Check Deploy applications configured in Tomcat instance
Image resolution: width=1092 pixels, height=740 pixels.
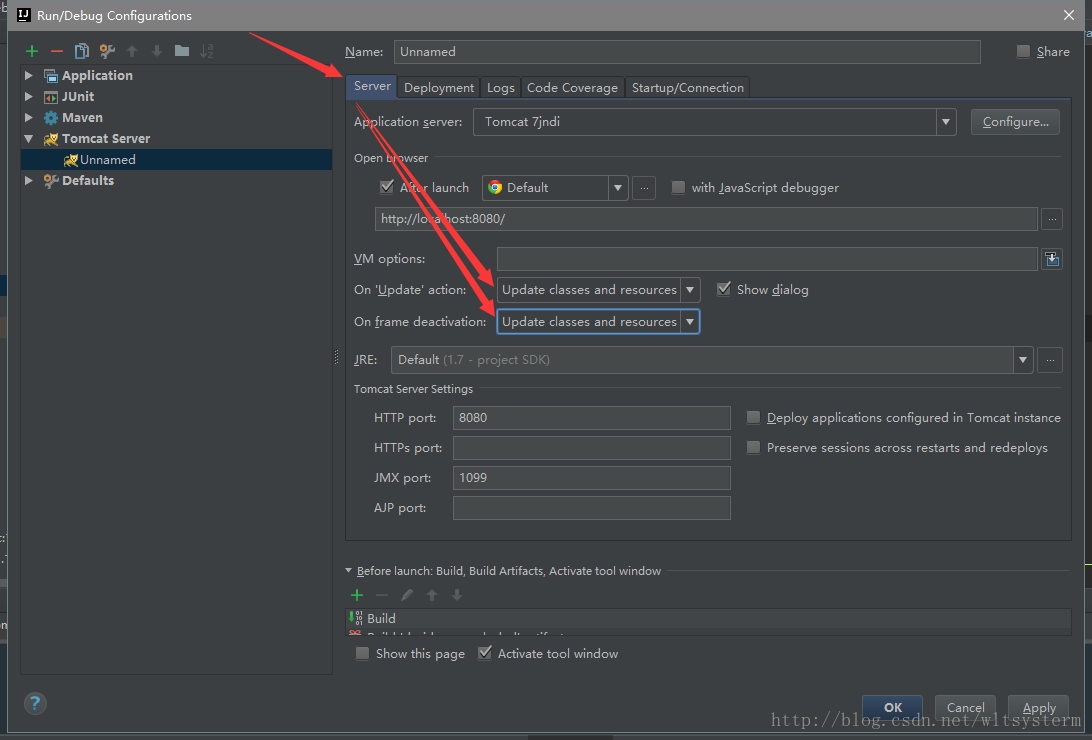point(753,417)
